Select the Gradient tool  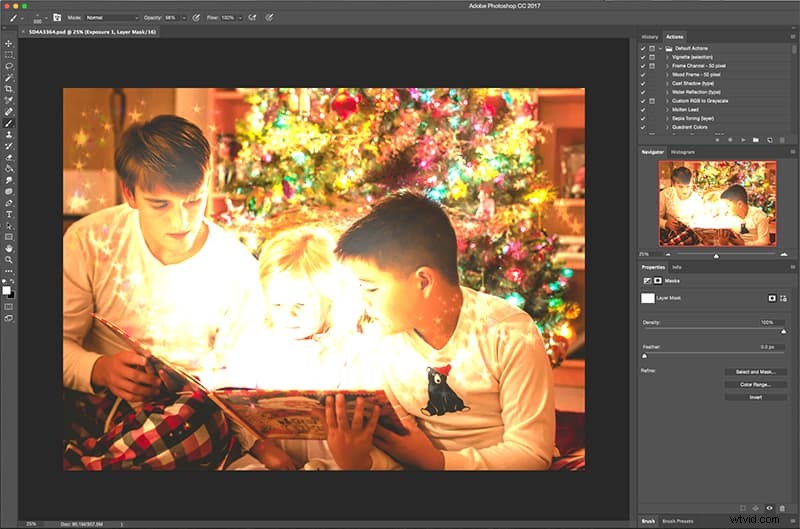point(9,168)
